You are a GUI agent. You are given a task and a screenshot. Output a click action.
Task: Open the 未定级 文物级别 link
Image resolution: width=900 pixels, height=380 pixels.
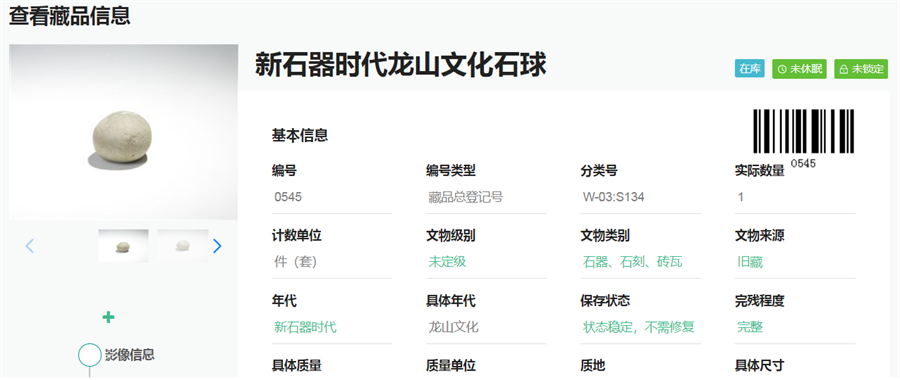[x=447, y=262]
